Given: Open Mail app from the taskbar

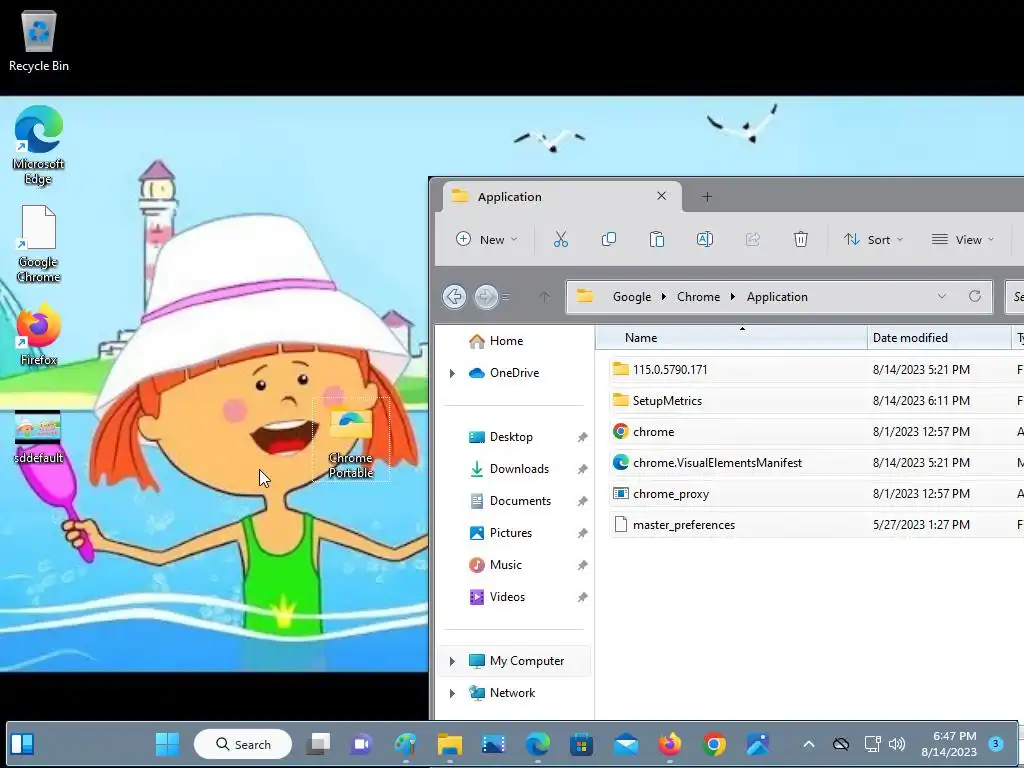Looking at the screenshot, I should click(x=626, y=744).
